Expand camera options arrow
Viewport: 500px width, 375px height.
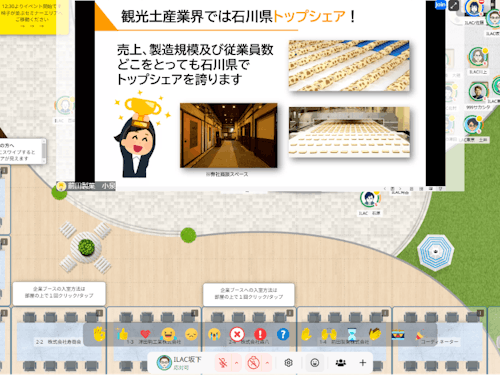[x=267, y=363]
